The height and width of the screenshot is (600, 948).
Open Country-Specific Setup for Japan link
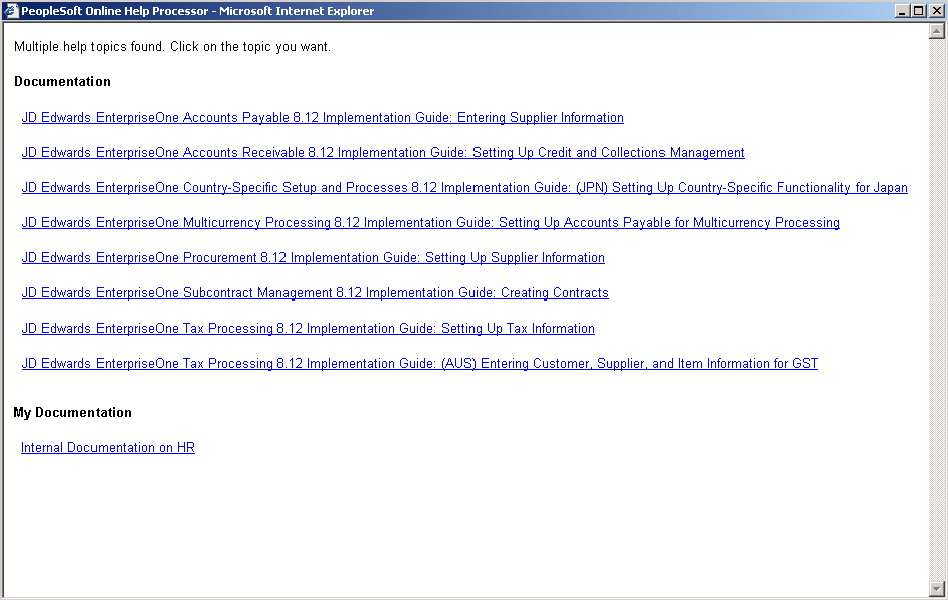point(464,188)
